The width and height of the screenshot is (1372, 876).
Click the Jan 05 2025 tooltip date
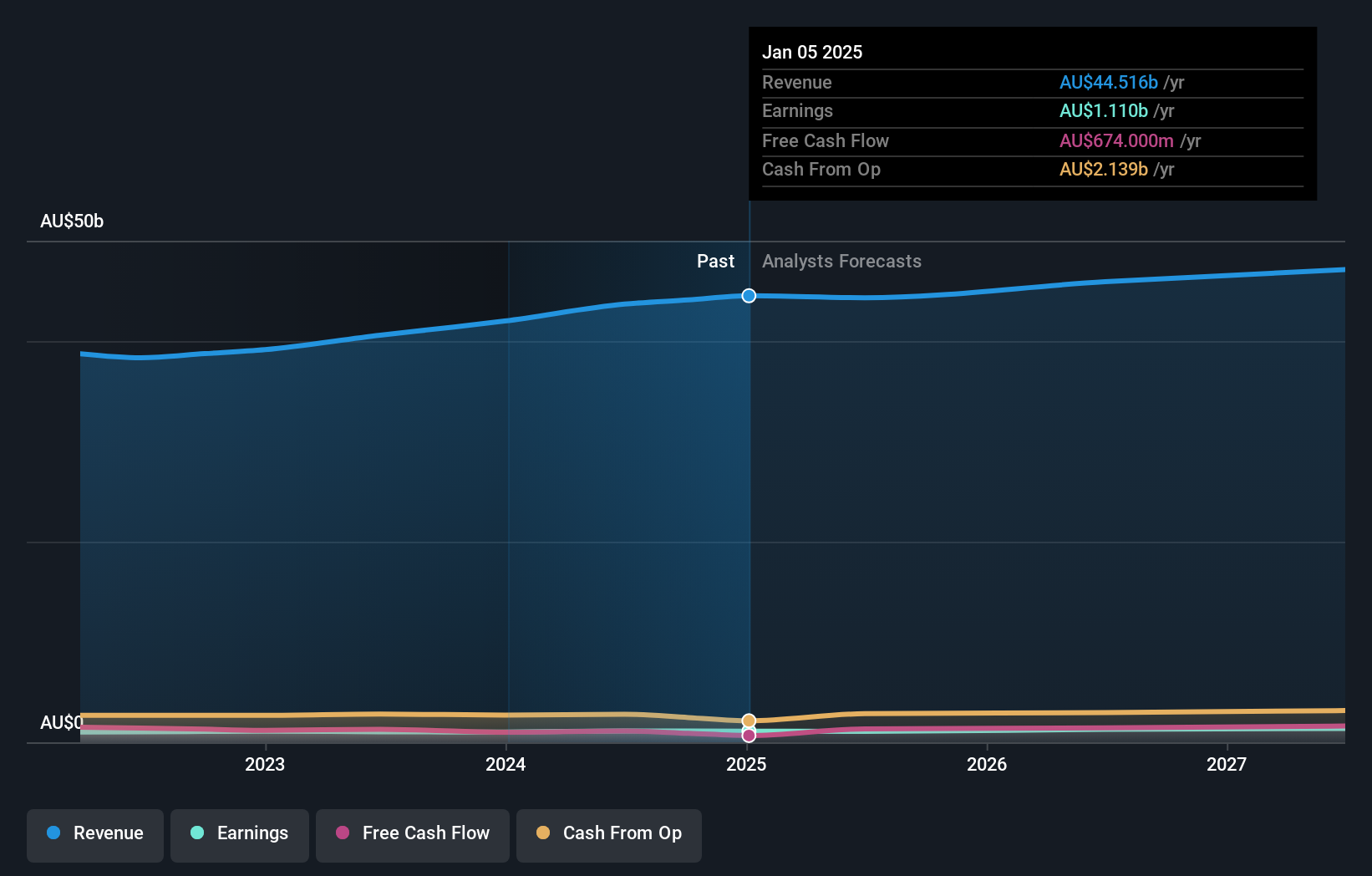click(812, 52)
